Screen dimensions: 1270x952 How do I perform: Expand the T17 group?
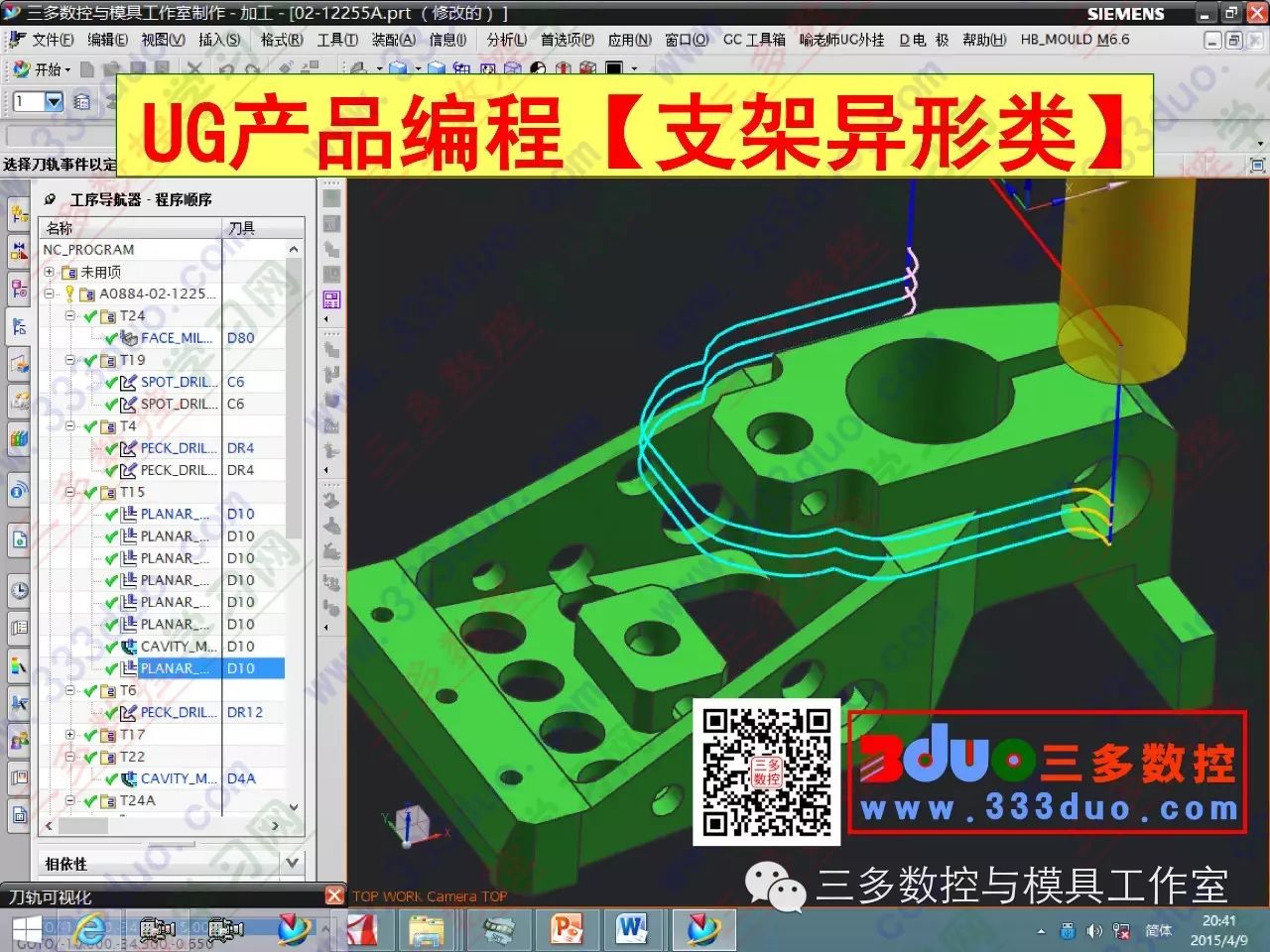click(70, 735)
